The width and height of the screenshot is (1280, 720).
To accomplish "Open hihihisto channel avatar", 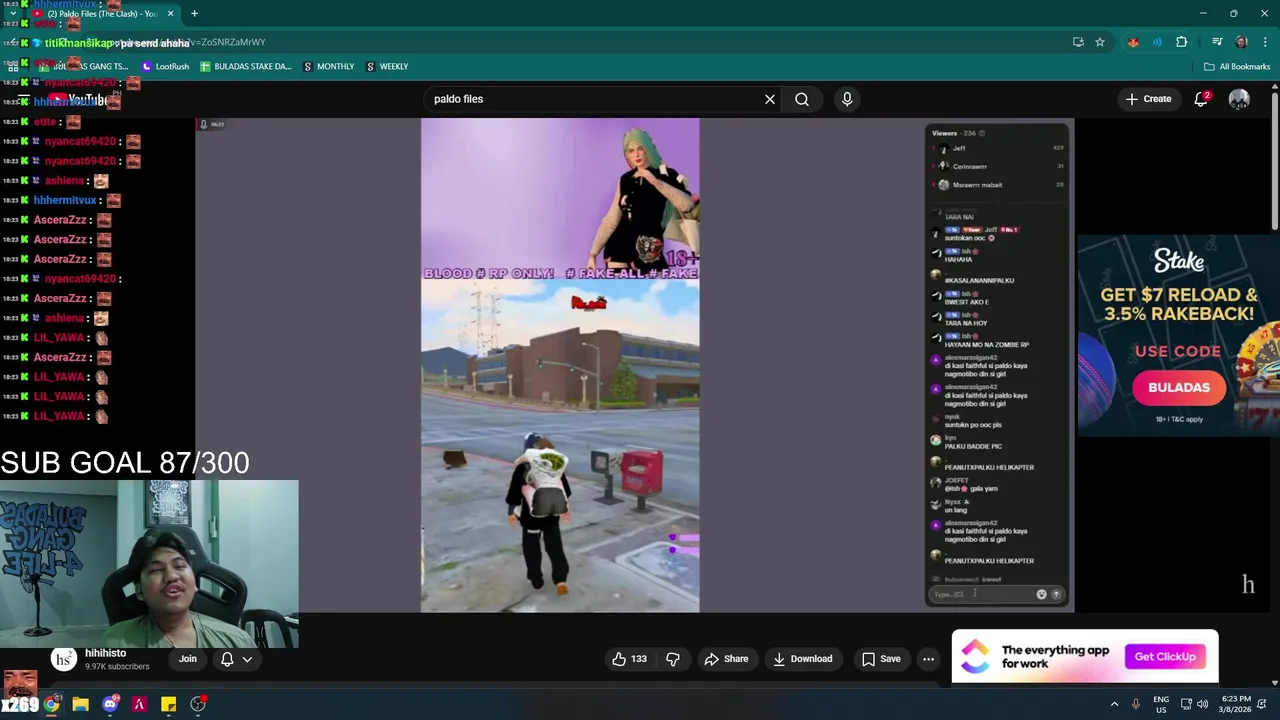I will 64,659.
